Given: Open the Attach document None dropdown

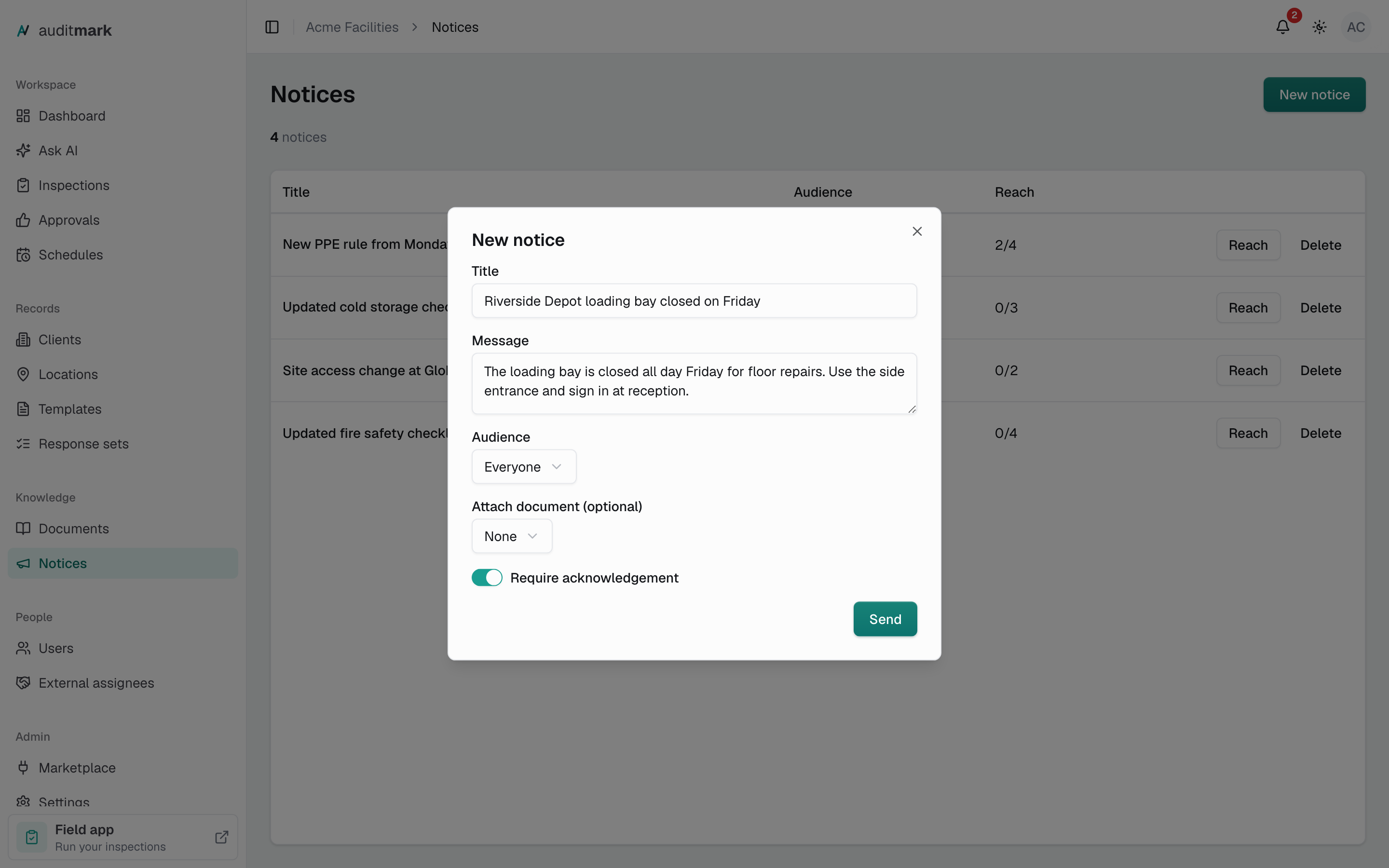Looking at the screenshot, I should (x=511, y=536).
